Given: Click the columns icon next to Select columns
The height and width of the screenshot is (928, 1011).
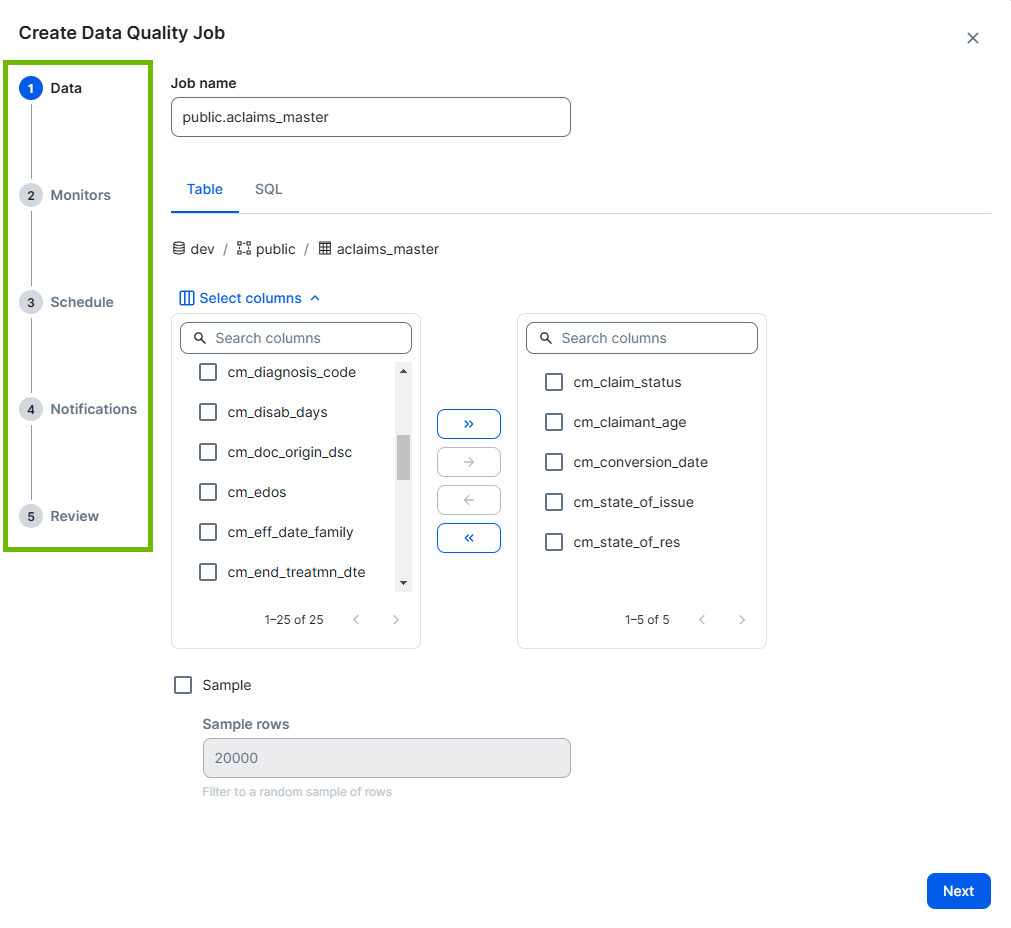Looking at the screenshot, I should coord(186,297).
